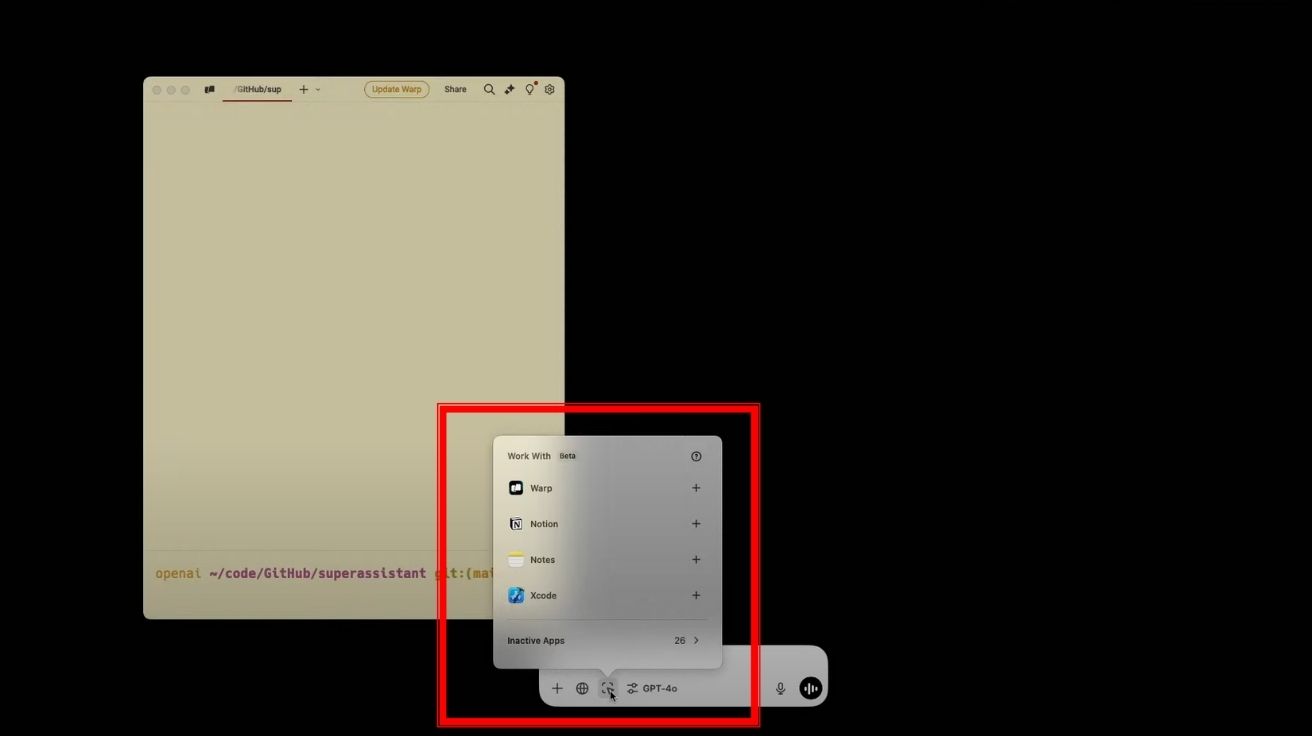Open the Warp AI sparkles icon
This screenshot has height=736, width=1312.
(509, 89)
